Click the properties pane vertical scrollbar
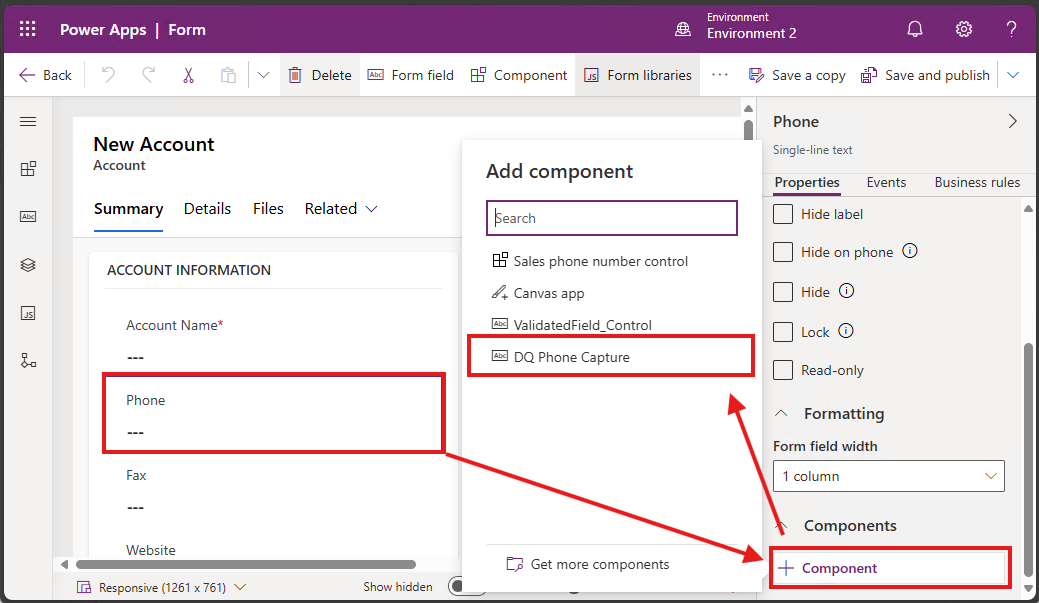This screenshot has height=603, width=1039. pos(1028,459)
